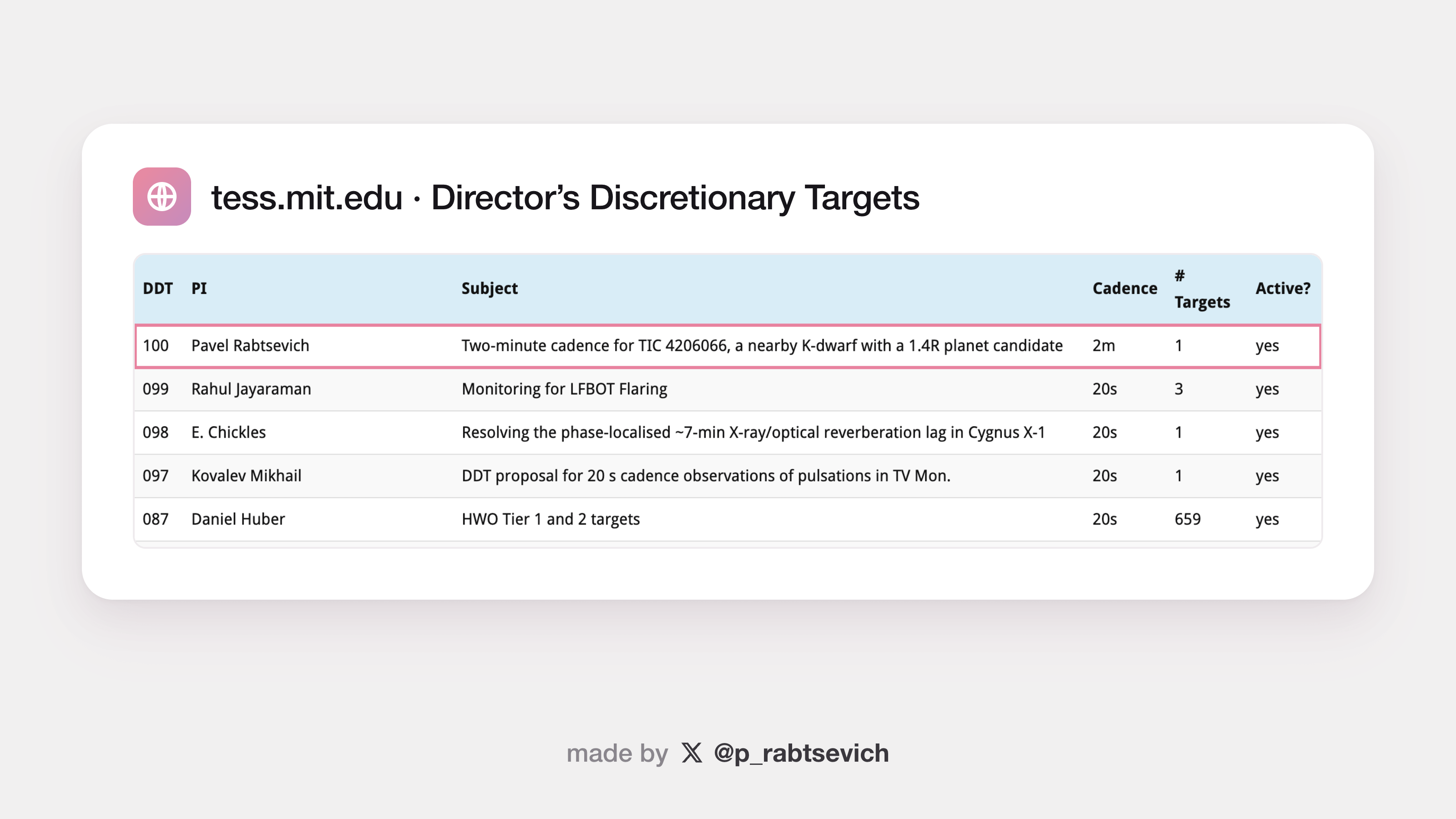Select the PI column header
The width and height of the screenshot is (1456, 819).
[199, 288]
